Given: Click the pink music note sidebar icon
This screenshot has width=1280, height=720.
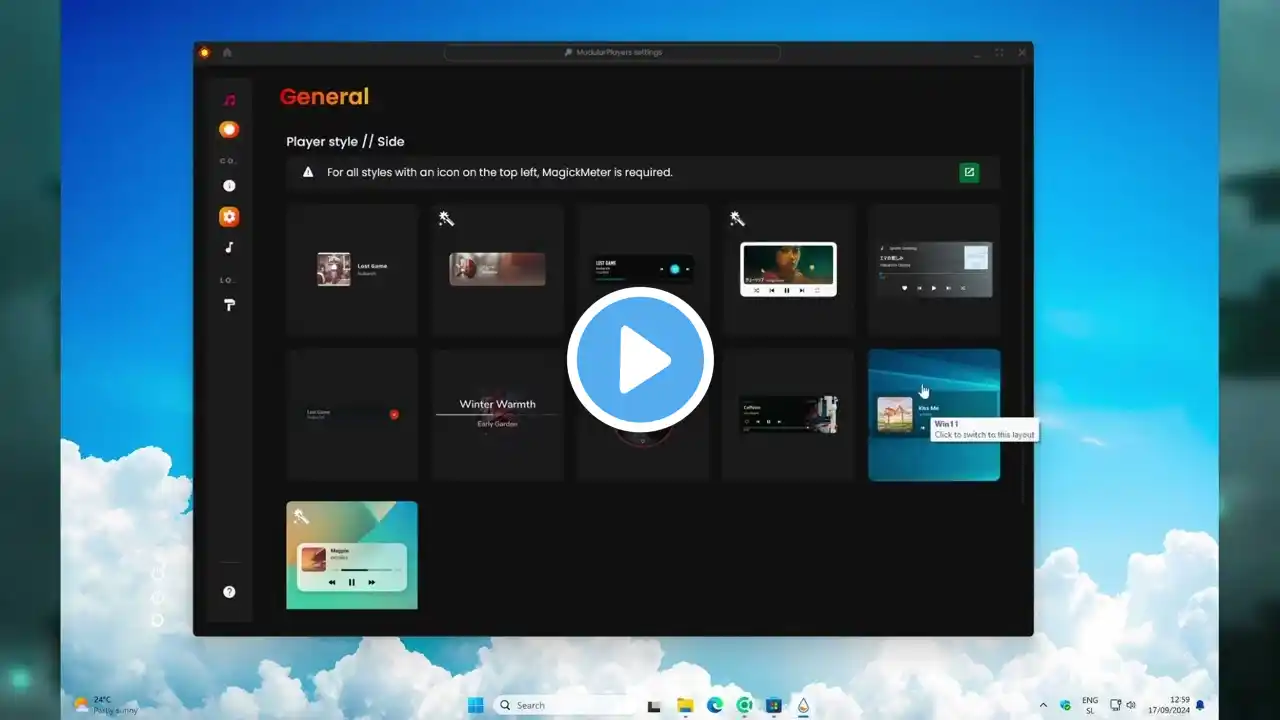Looking at the screenshot, I should pyautogui.click(x=229, y=100).
